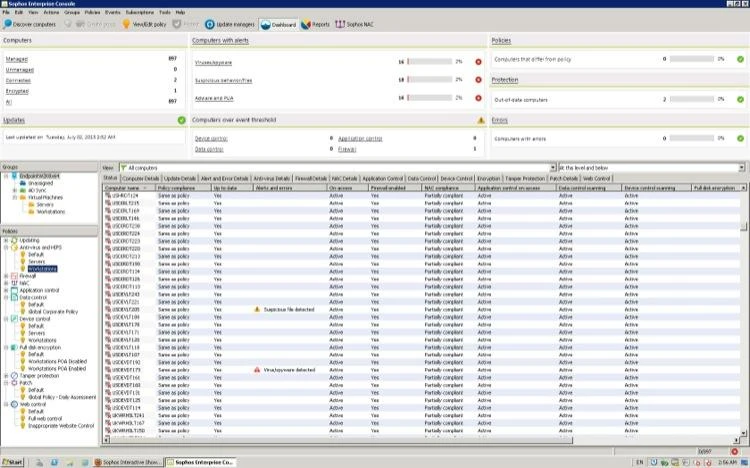Select the Servers group folder
The image size is (750, 468).
pos(32,205)
